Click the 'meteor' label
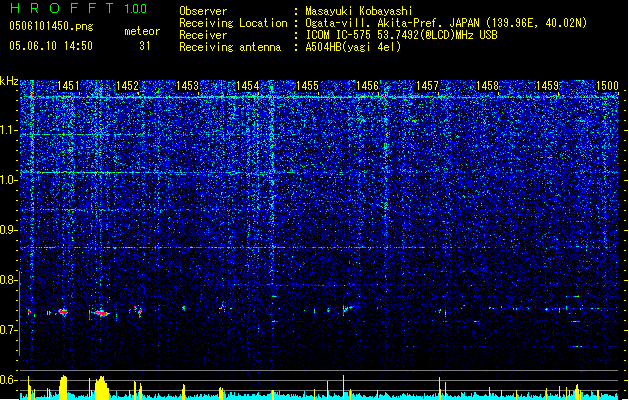Screen dimensions: 629x400 tap(142, 31)
